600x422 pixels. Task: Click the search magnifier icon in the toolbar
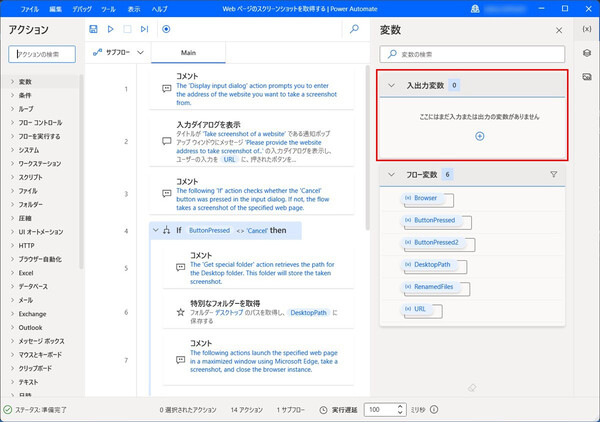click(x=354, y=30)
